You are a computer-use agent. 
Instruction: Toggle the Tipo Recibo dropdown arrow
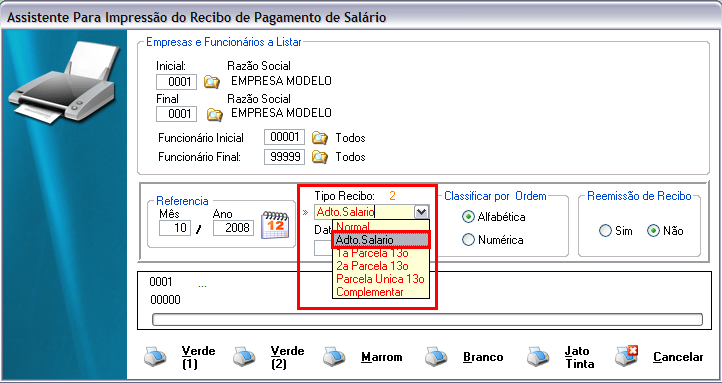[421, 212]
